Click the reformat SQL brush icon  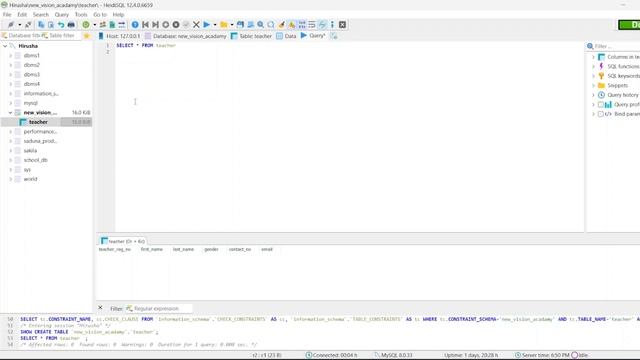click(281, 25)
